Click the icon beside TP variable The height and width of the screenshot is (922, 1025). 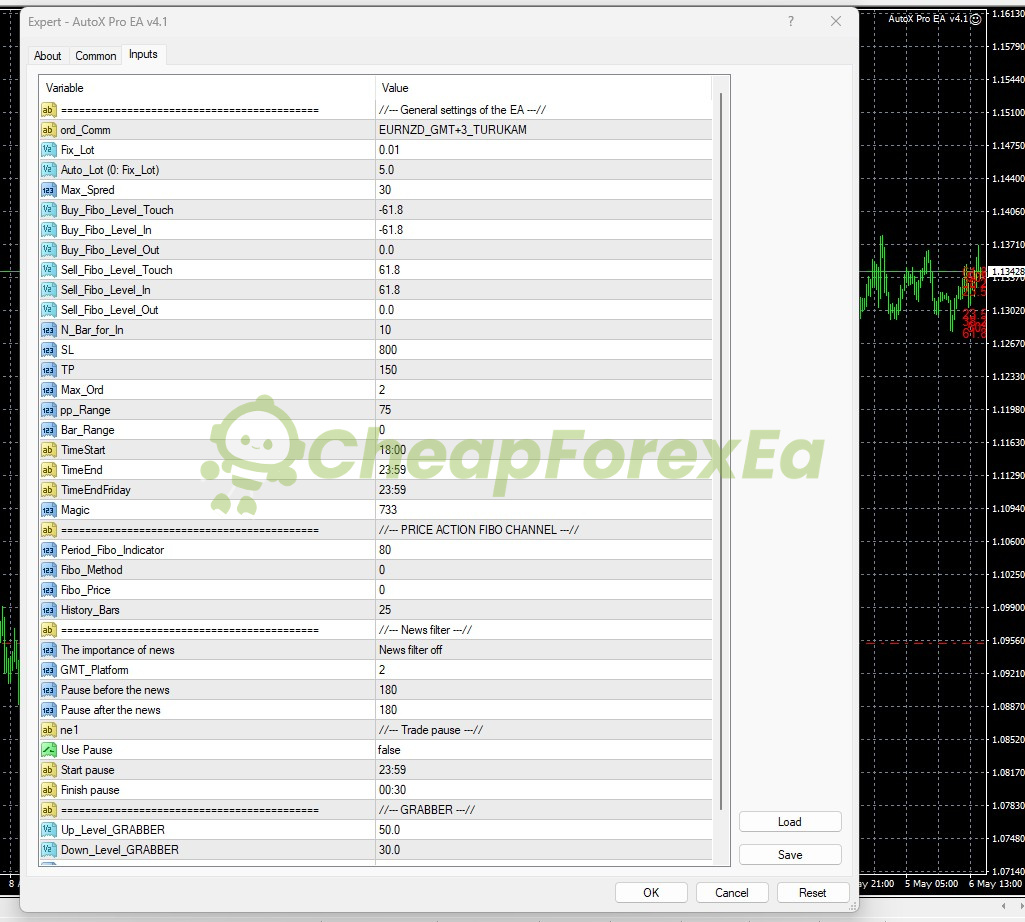click(49, 370)
